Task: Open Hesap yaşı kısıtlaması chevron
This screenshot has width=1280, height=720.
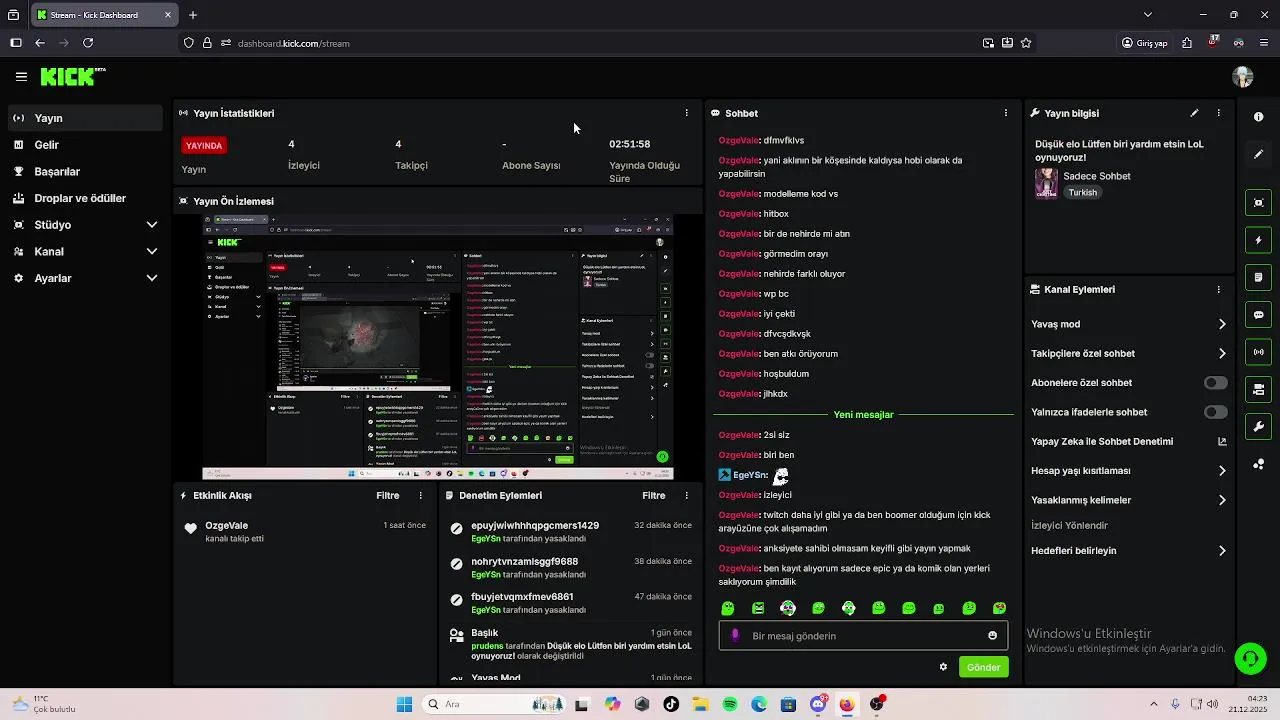Action: tap(1222, 471)
